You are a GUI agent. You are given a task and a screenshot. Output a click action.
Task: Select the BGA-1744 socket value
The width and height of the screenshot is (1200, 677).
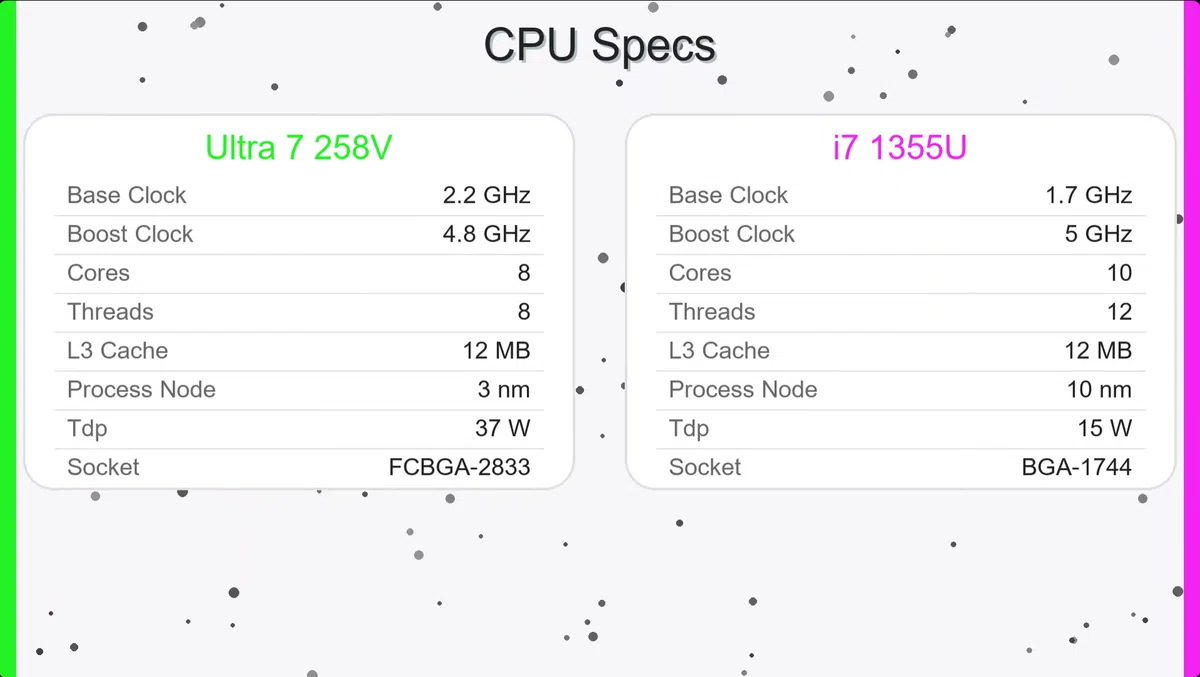[x=1077, y=467]
